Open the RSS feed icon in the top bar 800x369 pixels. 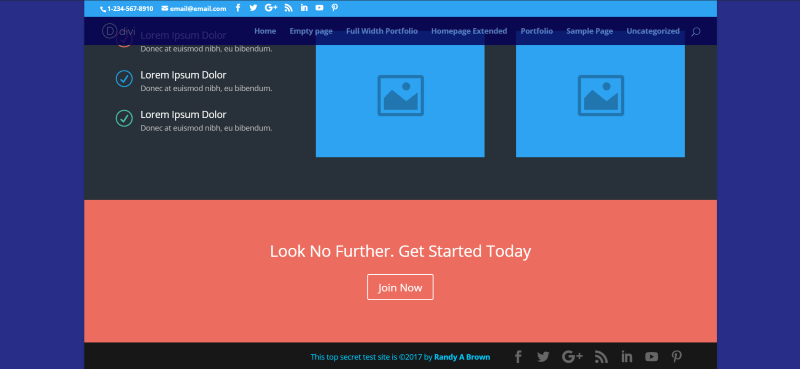pyautogui.click(x=288, y=8)
